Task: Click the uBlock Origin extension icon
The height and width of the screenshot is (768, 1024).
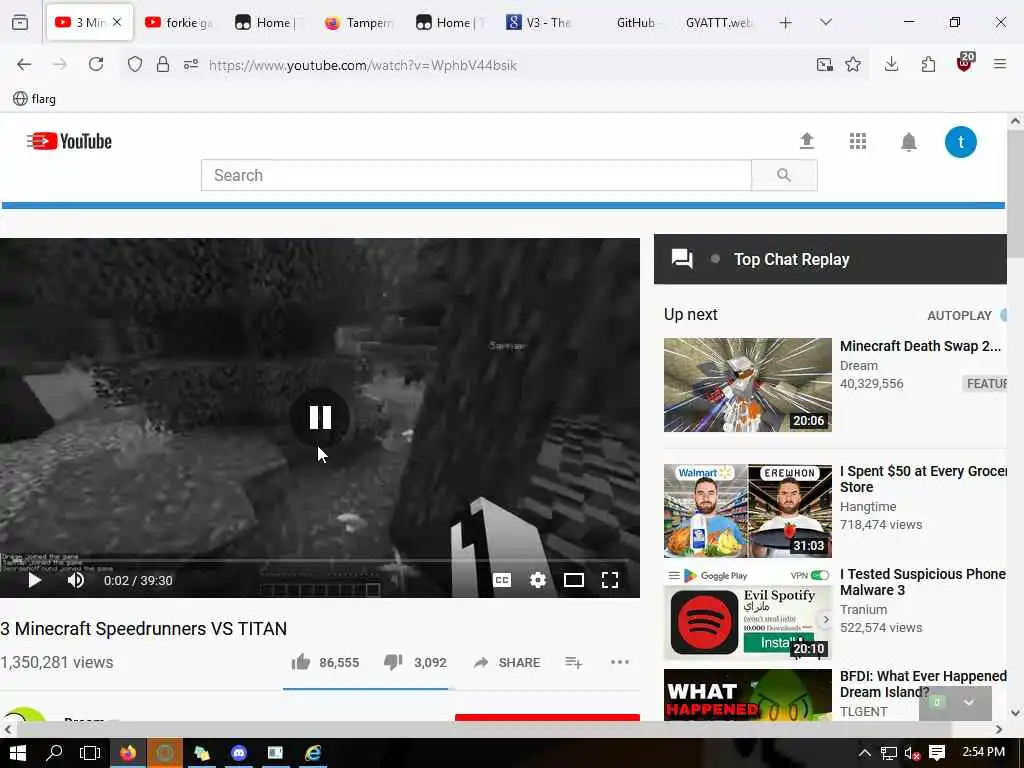Action: click(965, 63)
